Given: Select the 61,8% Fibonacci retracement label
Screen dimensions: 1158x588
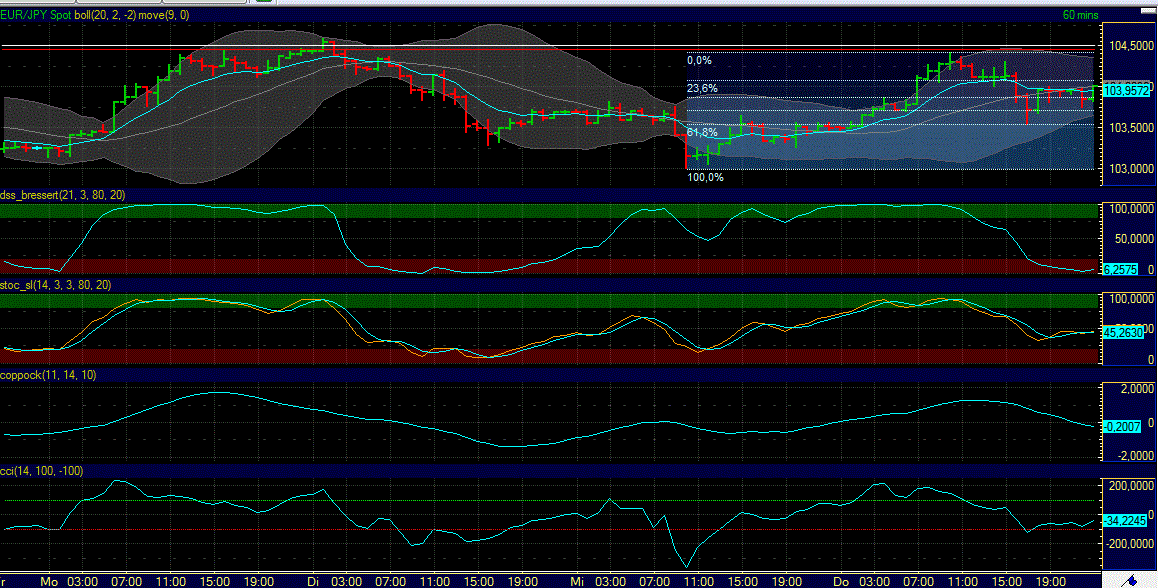Looking at the screenshot, I should [702, 132].
